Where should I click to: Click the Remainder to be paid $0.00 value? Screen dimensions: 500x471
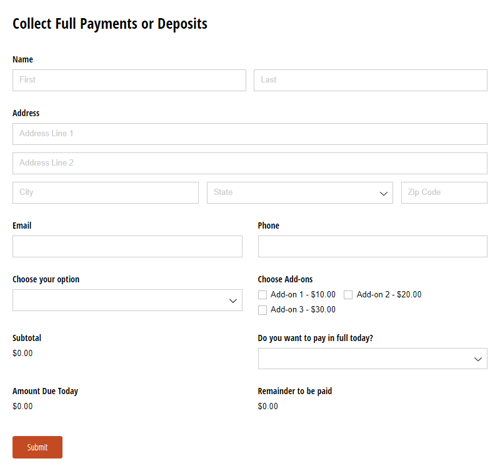point(268,406)
